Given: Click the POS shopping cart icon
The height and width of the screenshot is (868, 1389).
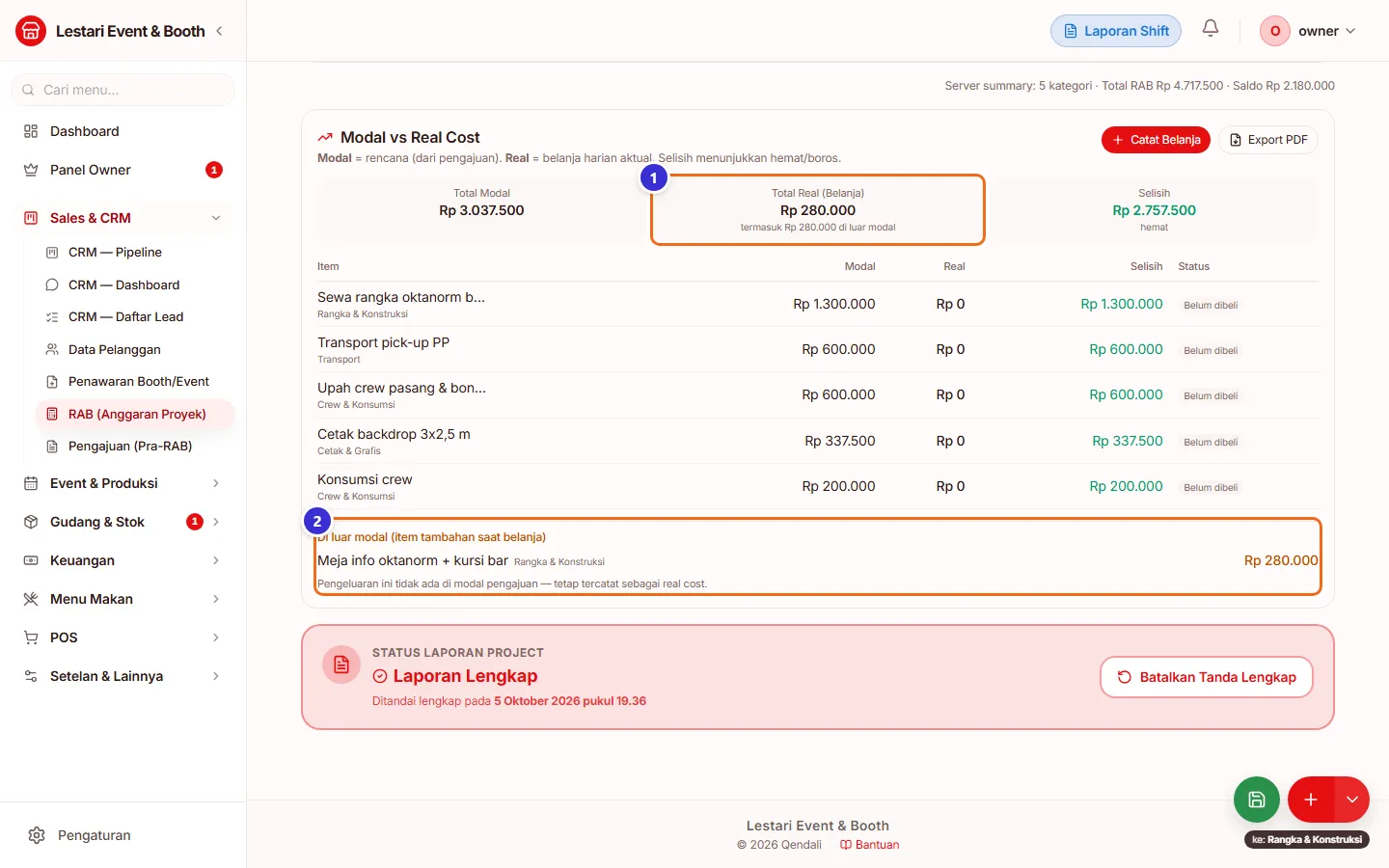Looking at the screenshot, I should [31, 637].
